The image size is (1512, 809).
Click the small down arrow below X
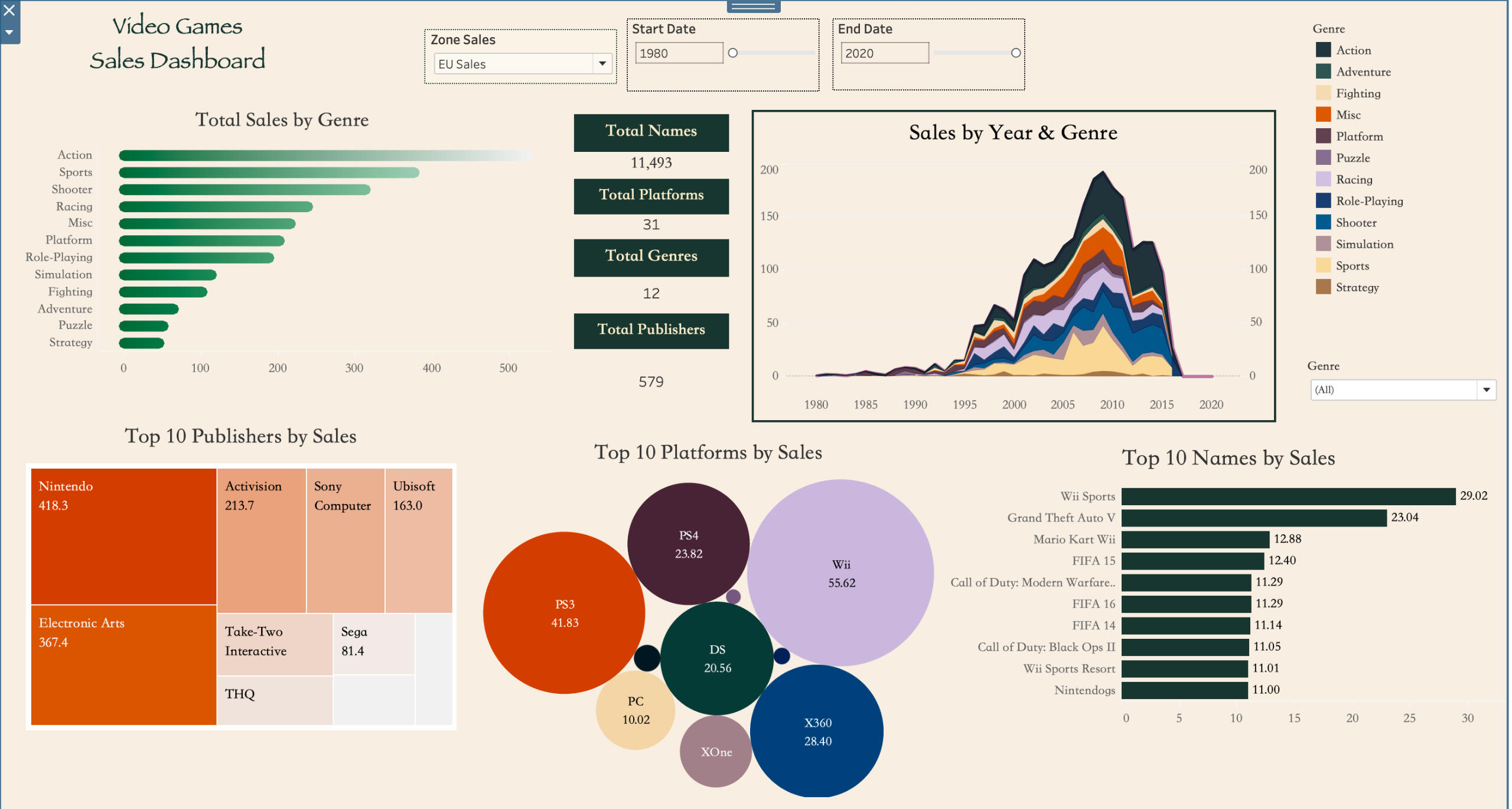click(x=9, y=33)
